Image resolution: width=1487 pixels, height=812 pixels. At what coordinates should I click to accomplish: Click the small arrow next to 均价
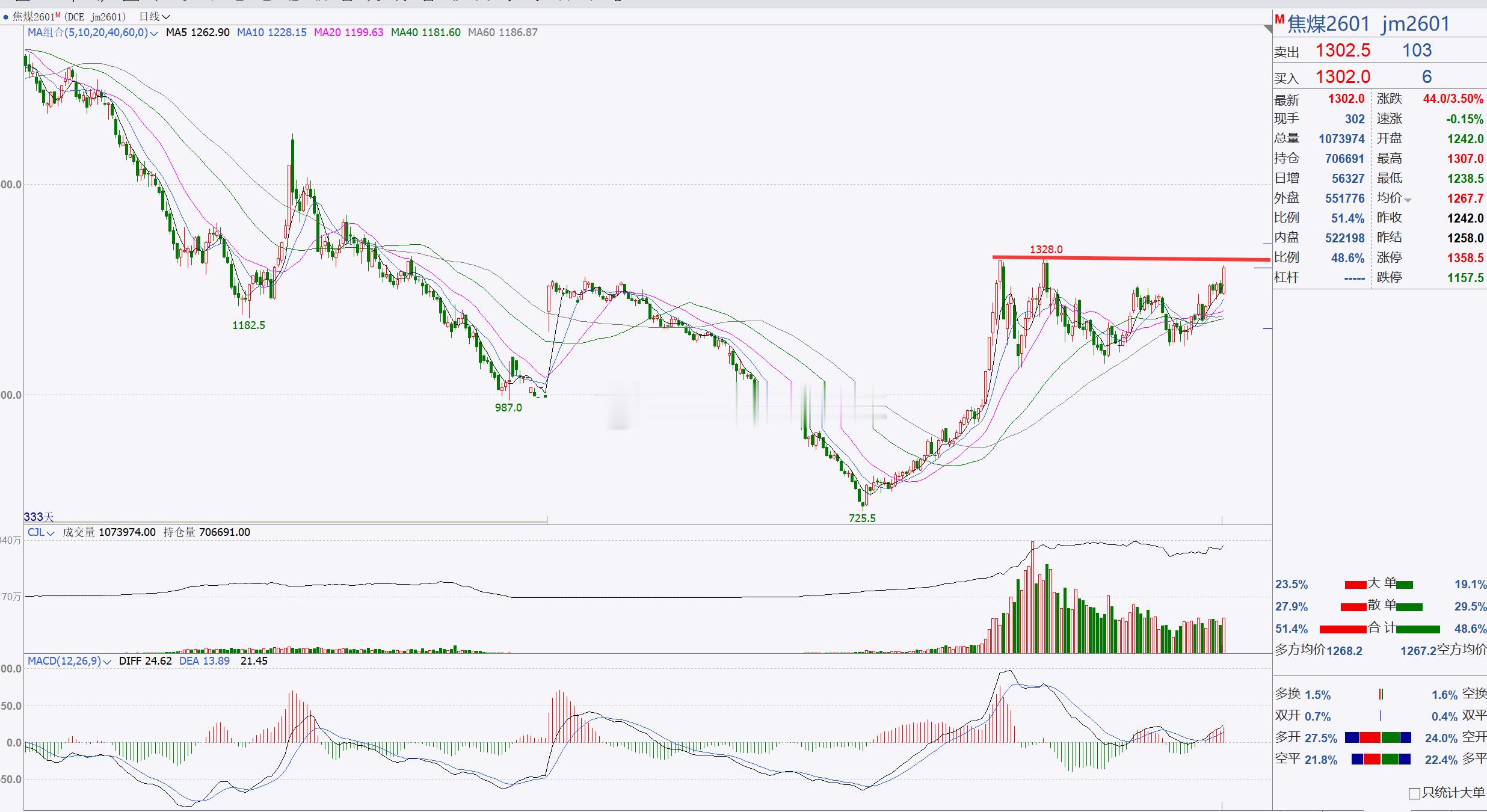(1408, 200)
